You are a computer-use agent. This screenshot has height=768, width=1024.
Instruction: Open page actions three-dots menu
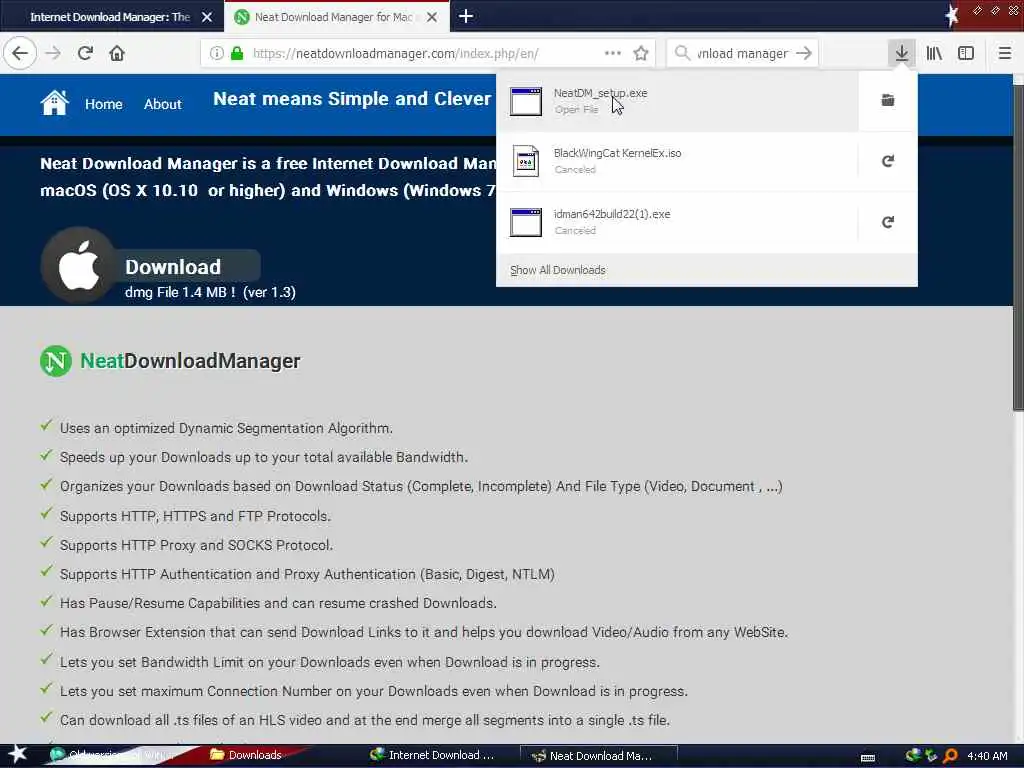coord(613,53)
